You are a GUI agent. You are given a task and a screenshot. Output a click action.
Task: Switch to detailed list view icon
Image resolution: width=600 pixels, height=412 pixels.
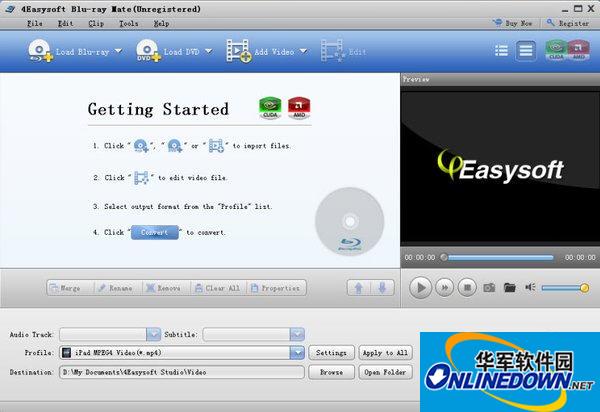(526, 50)
